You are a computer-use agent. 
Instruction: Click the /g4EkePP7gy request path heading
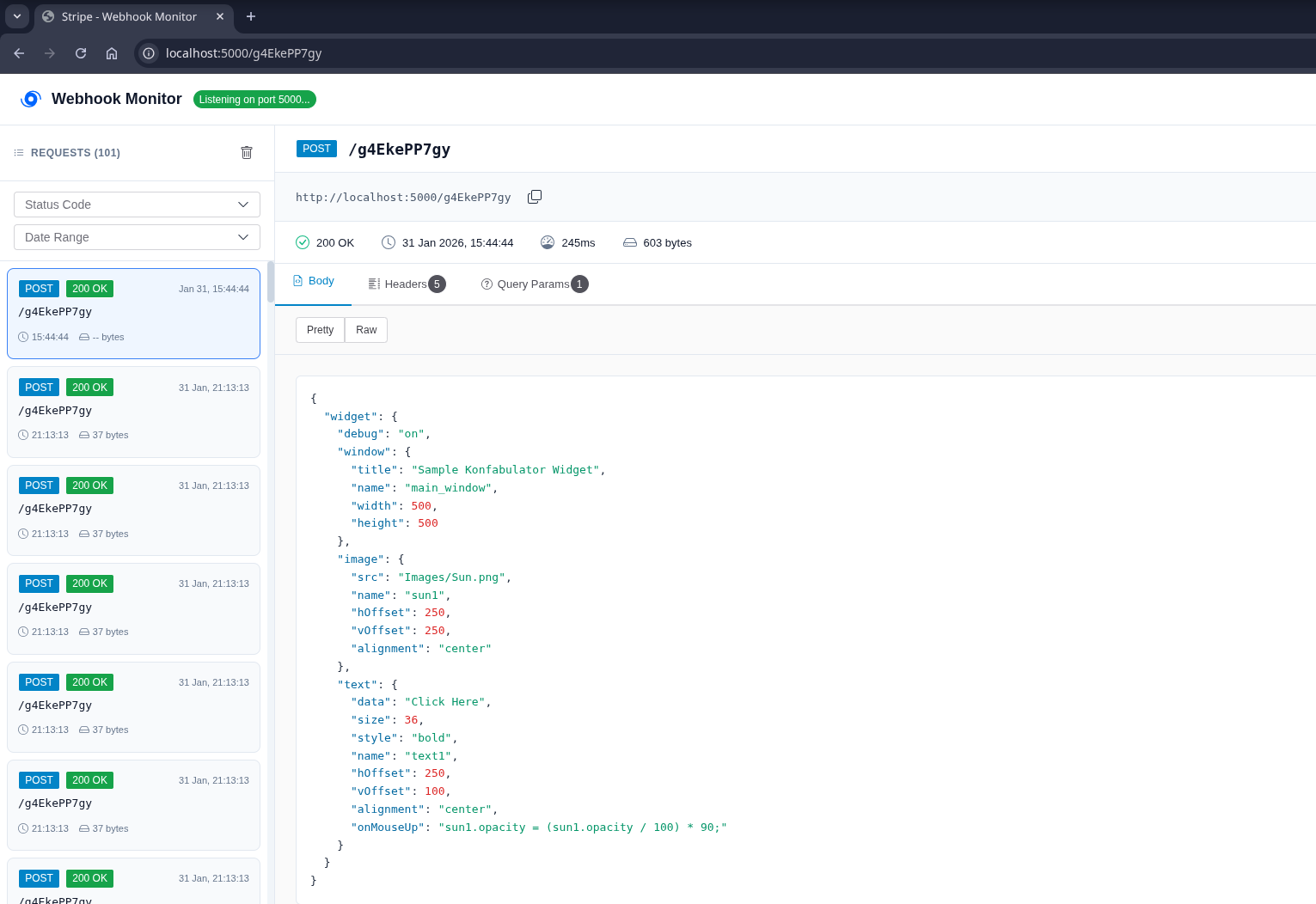pos(399,150)
